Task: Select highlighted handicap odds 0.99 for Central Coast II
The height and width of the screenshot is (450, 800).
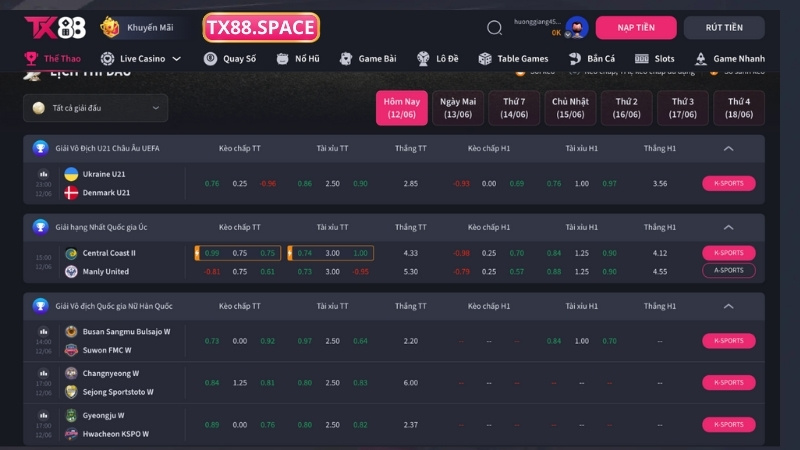Action: (x=212, y=253)
